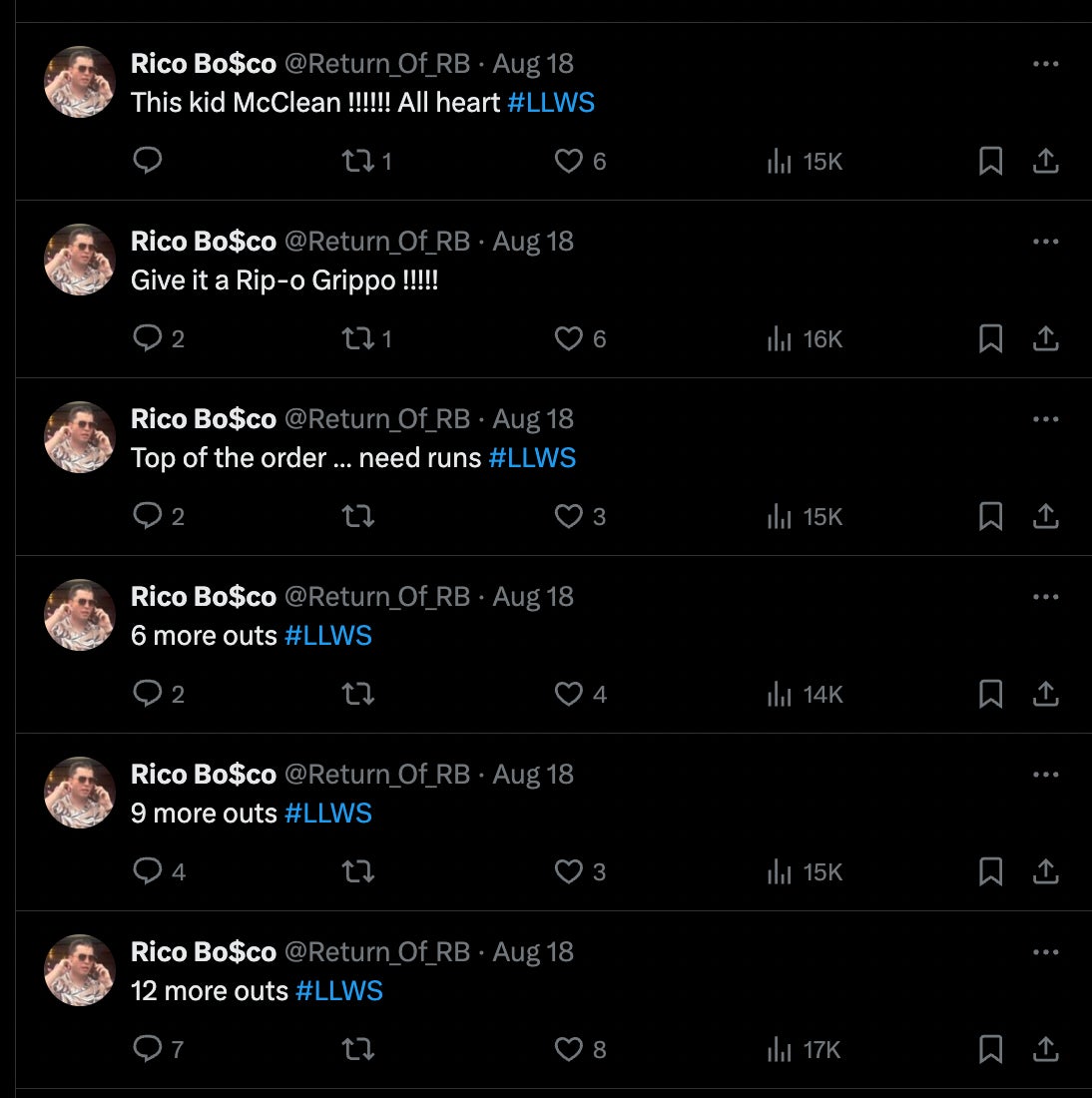This screenshot has height=1098, width=1092.
Task: Open #LLWS hashtag in 'This kid McClean' tweet
Action: [x=551, y=103]
